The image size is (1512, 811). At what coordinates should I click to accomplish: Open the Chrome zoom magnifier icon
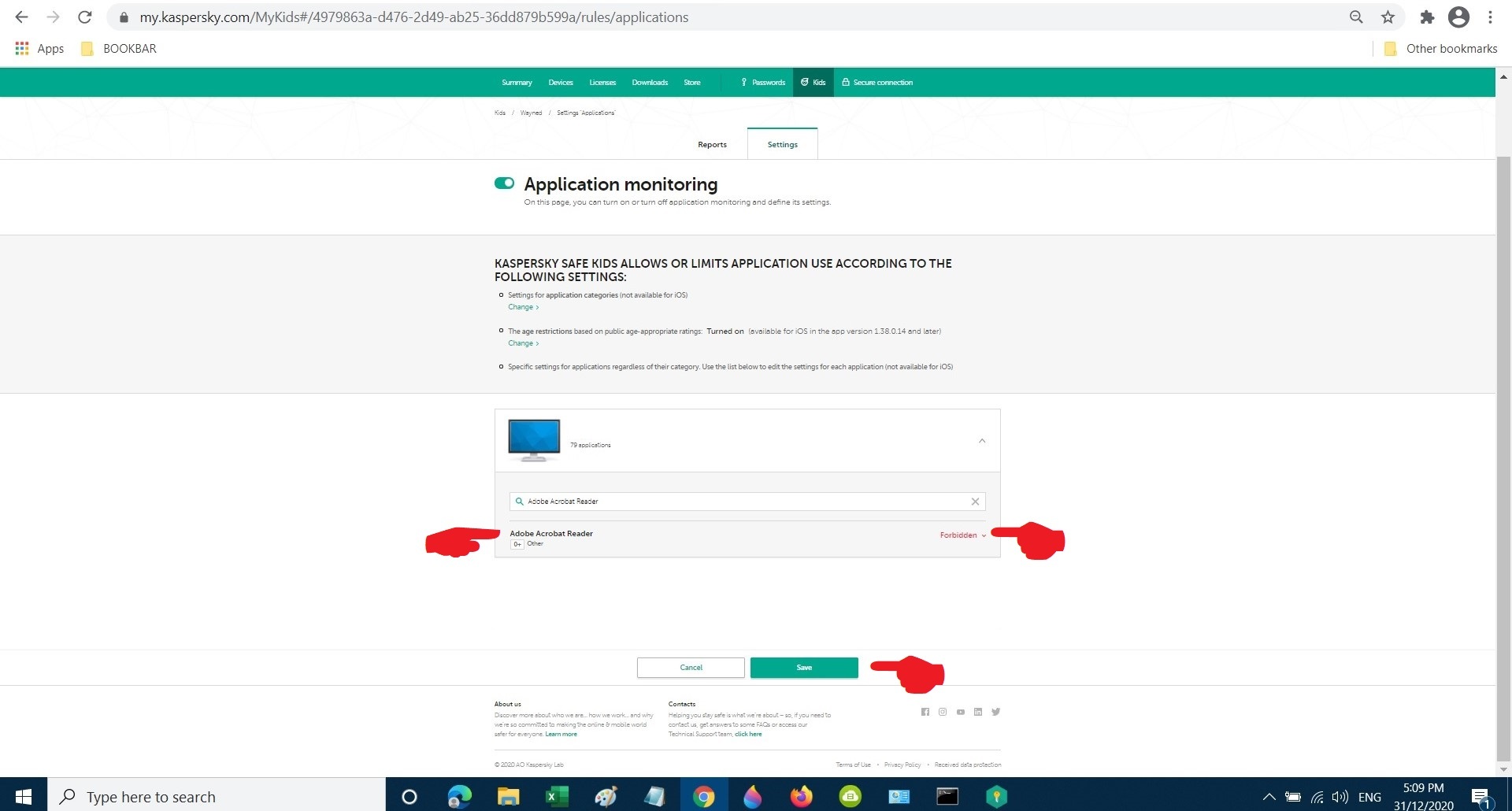pos(1356,17)
